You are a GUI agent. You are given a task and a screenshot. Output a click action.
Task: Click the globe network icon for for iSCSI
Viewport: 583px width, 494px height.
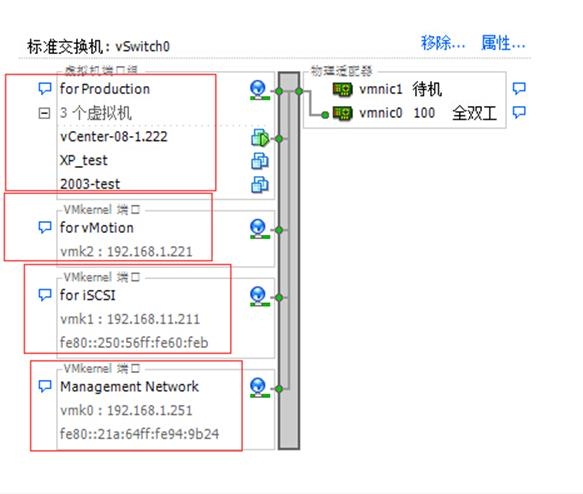point(259,297)
